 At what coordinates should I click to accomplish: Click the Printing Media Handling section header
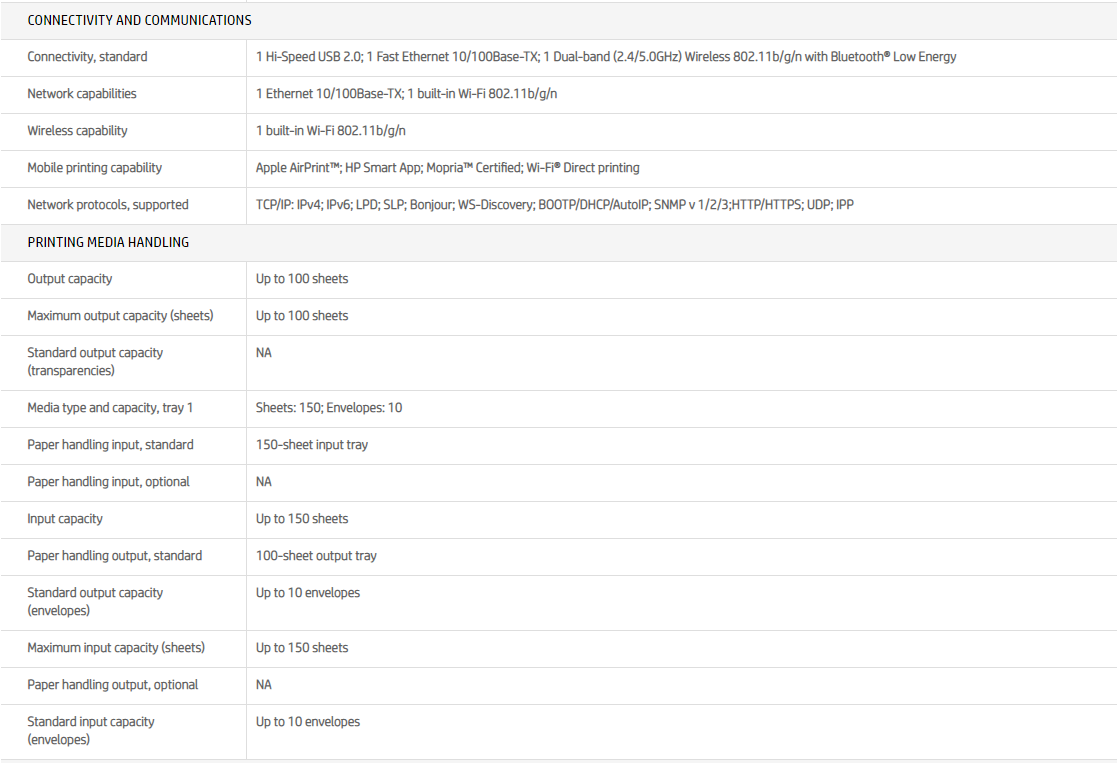pyautogui.click(x=108, y=242)
